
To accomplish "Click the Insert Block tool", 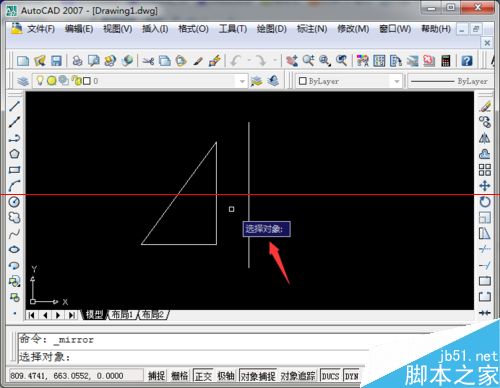I will click(14, 281).
